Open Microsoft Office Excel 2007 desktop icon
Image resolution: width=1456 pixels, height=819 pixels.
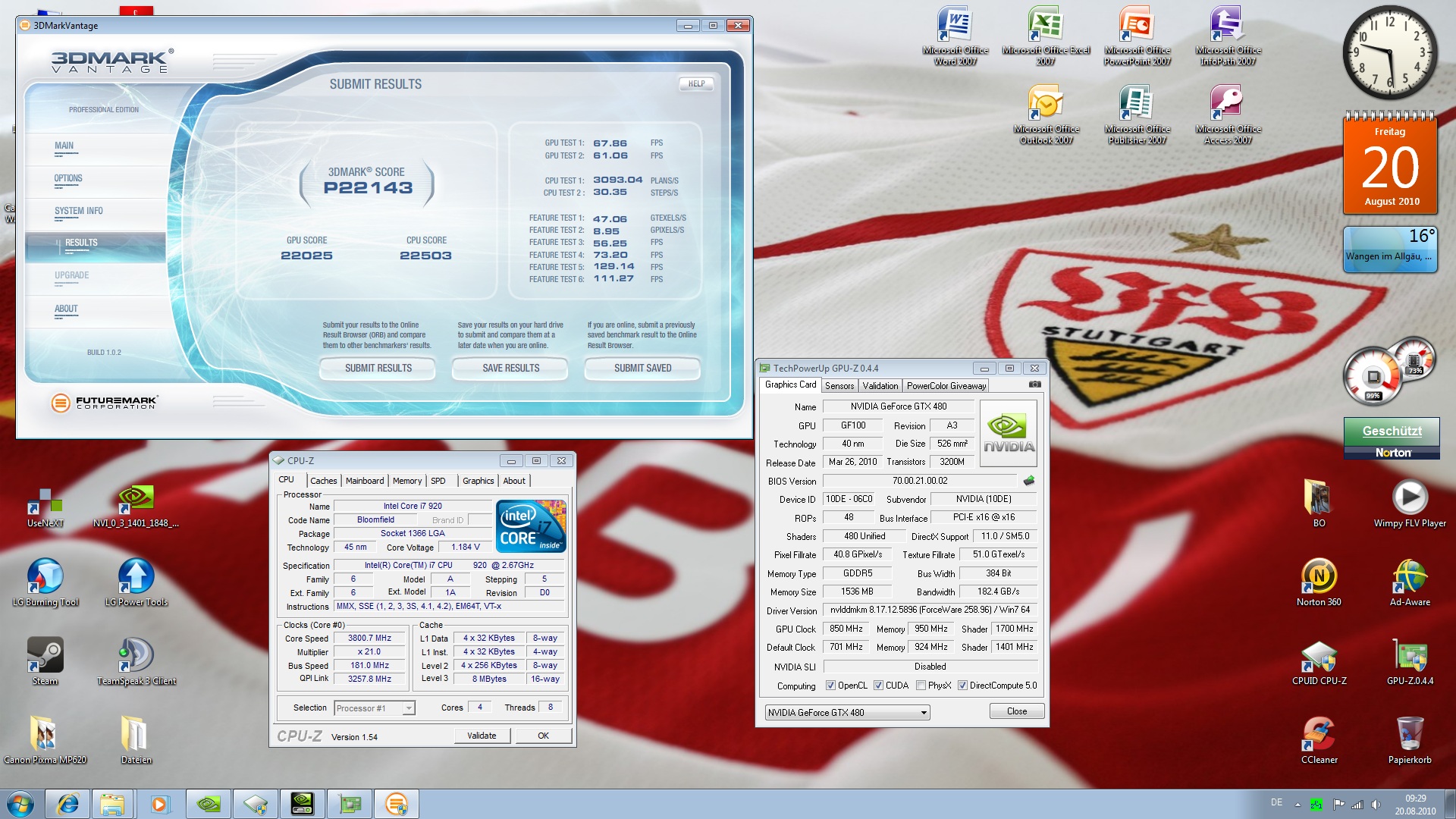pyautogui.click(x=1046, y=36)
